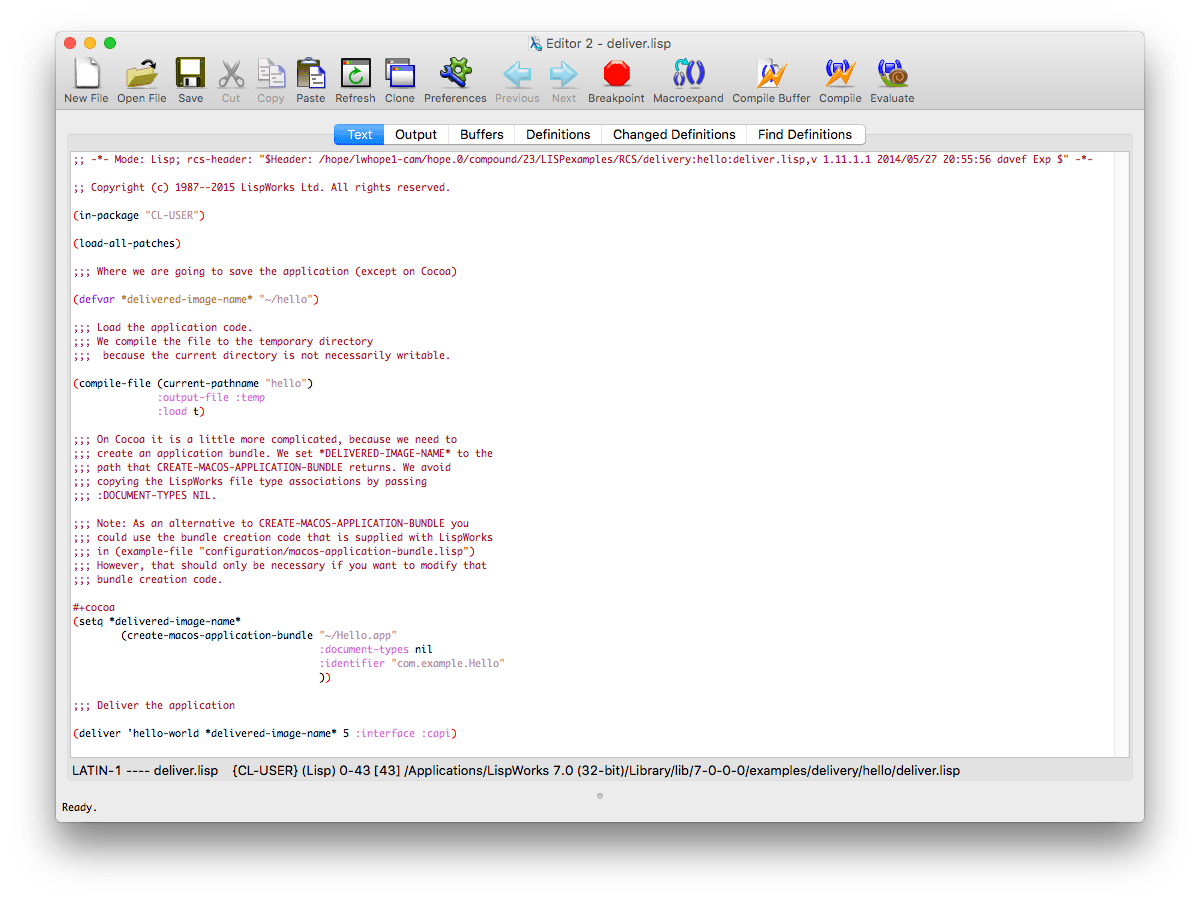1200x902 pixels.
Task: Open the Buffers tab
Action: point(482,134)
